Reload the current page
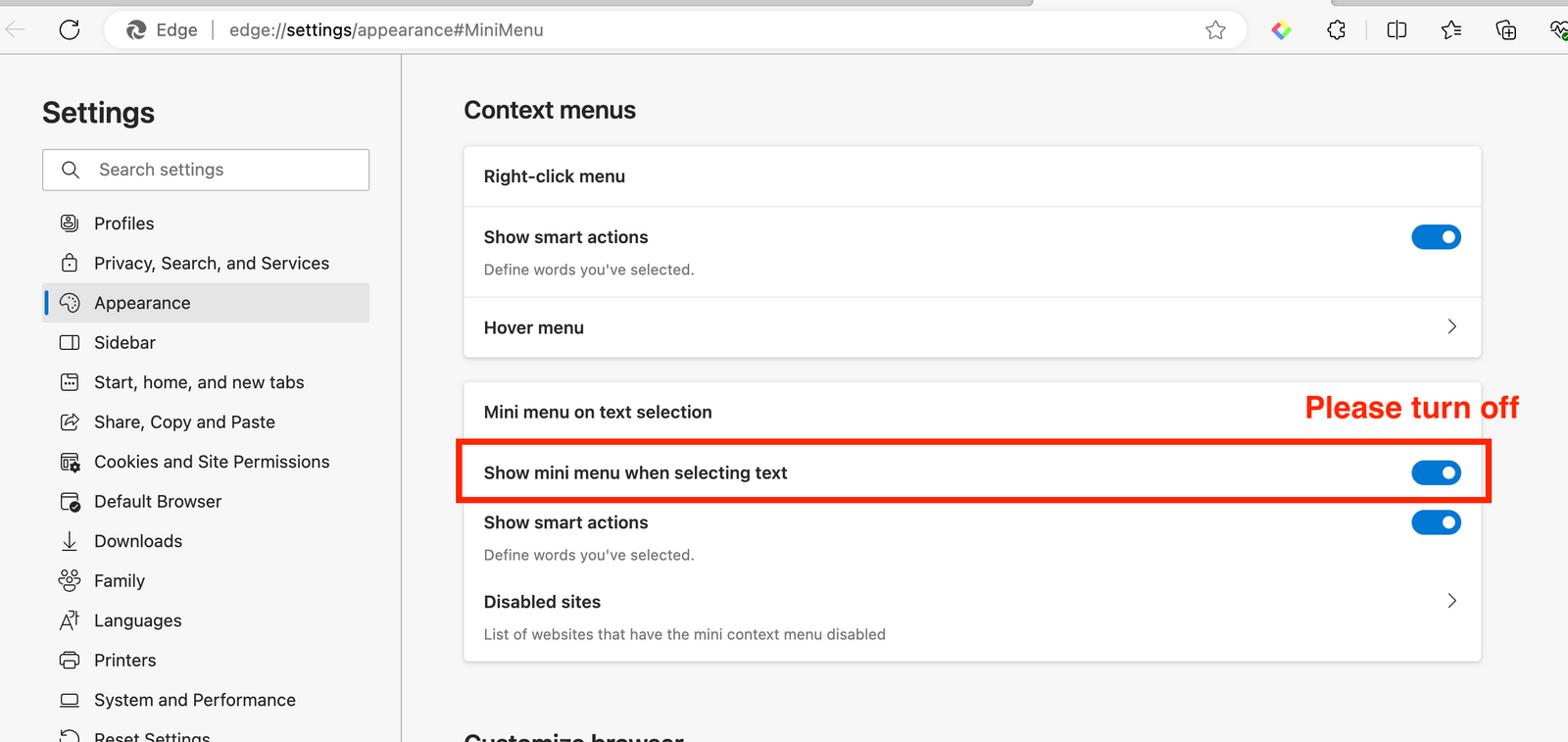1568x742 pixels. tap(69, 29)
